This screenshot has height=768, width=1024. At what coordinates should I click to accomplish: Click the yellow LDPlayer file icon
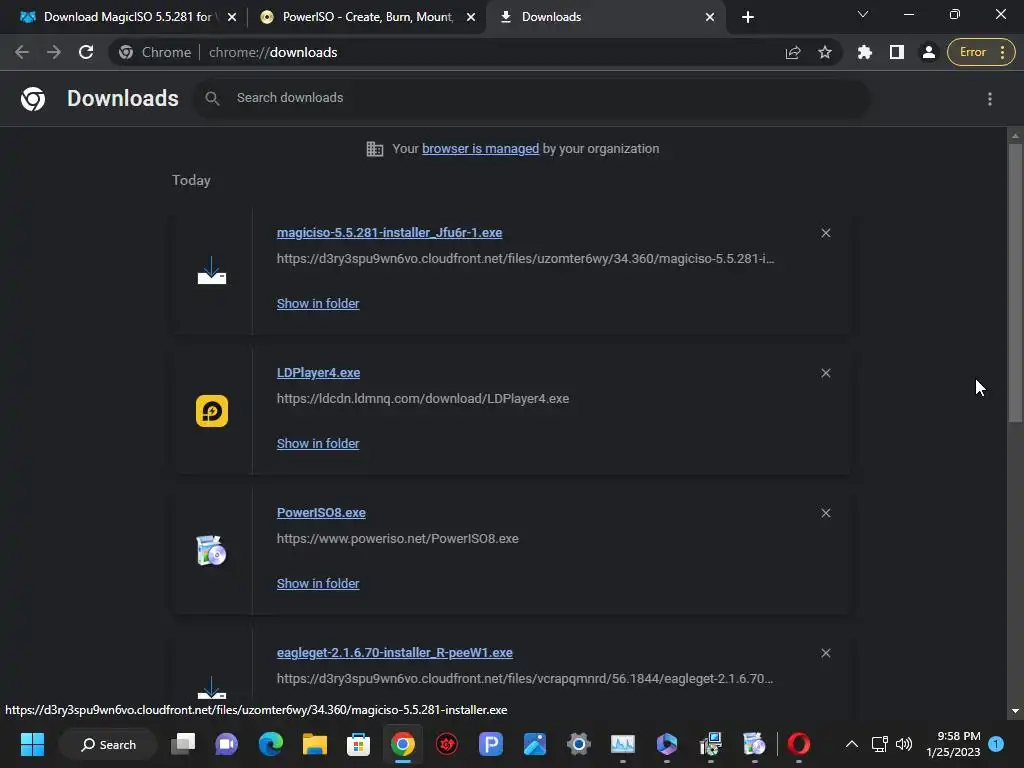[212, 411]
